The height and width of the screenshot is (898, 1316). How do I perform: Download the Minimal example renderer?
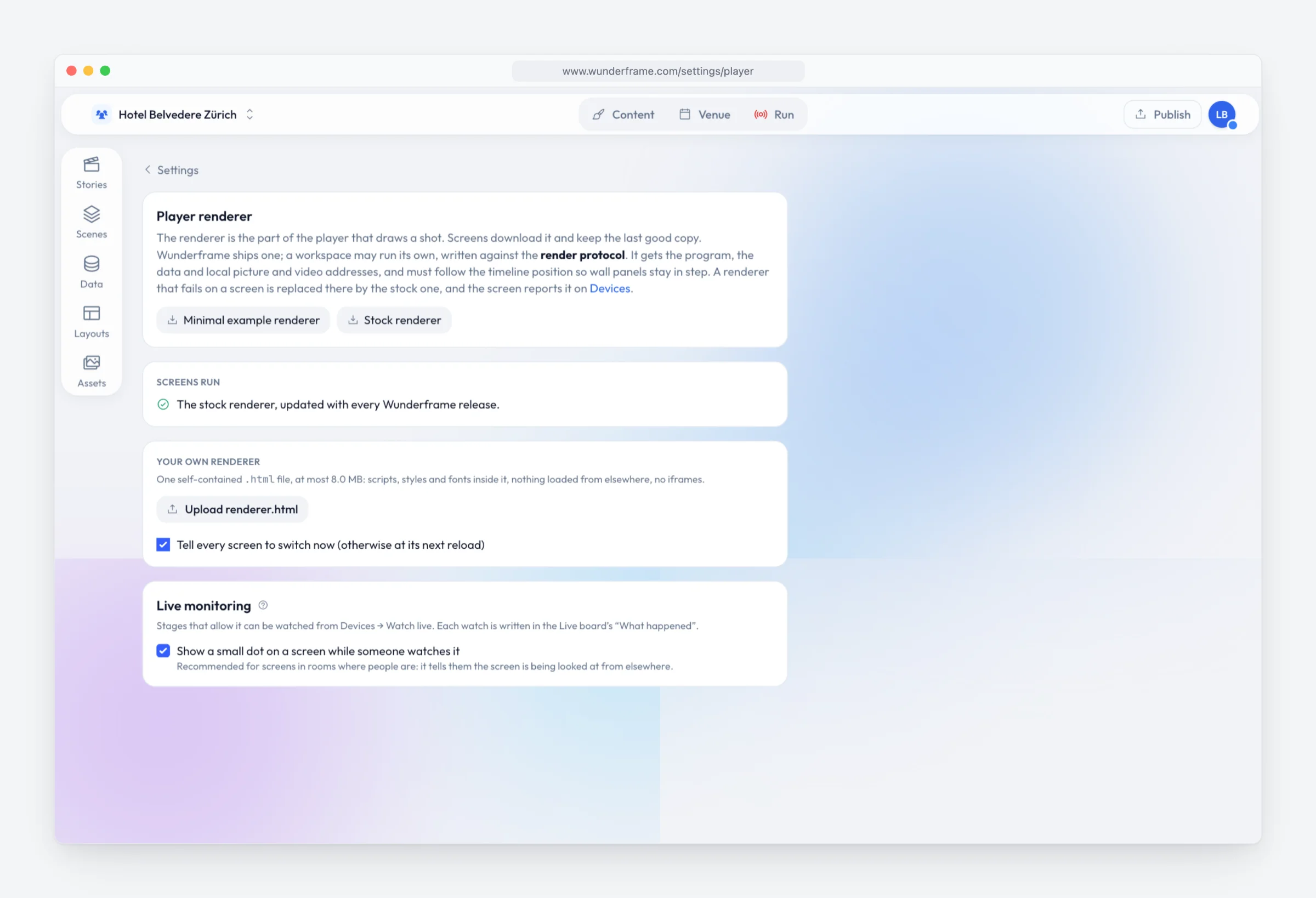click(x=243, y=321)
